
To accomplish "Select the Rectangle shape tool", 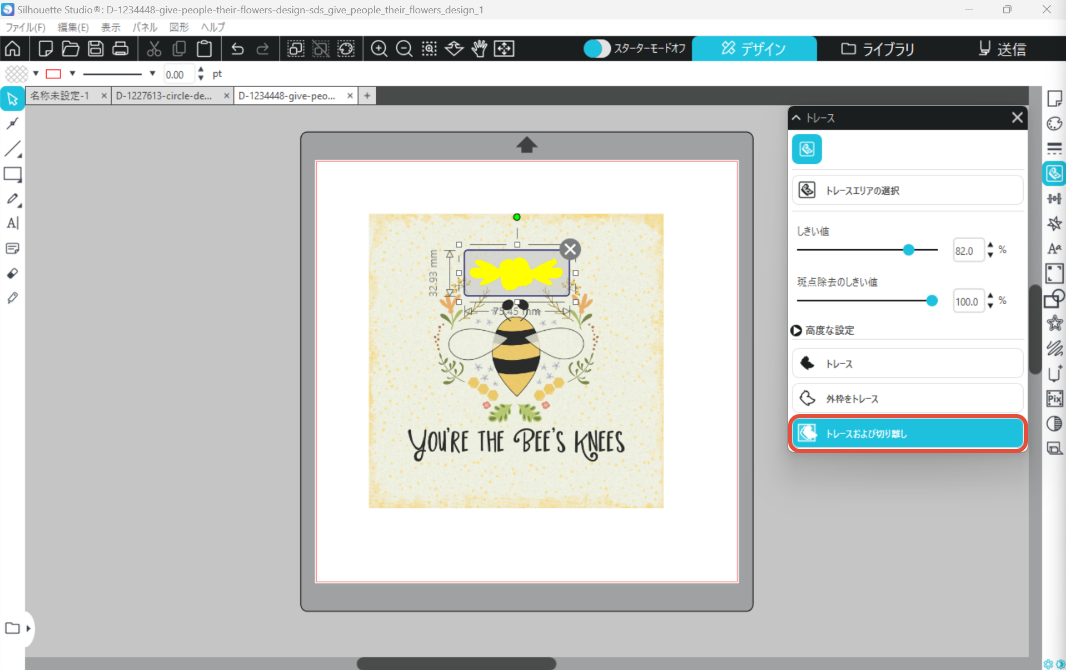I will (12, 174).
